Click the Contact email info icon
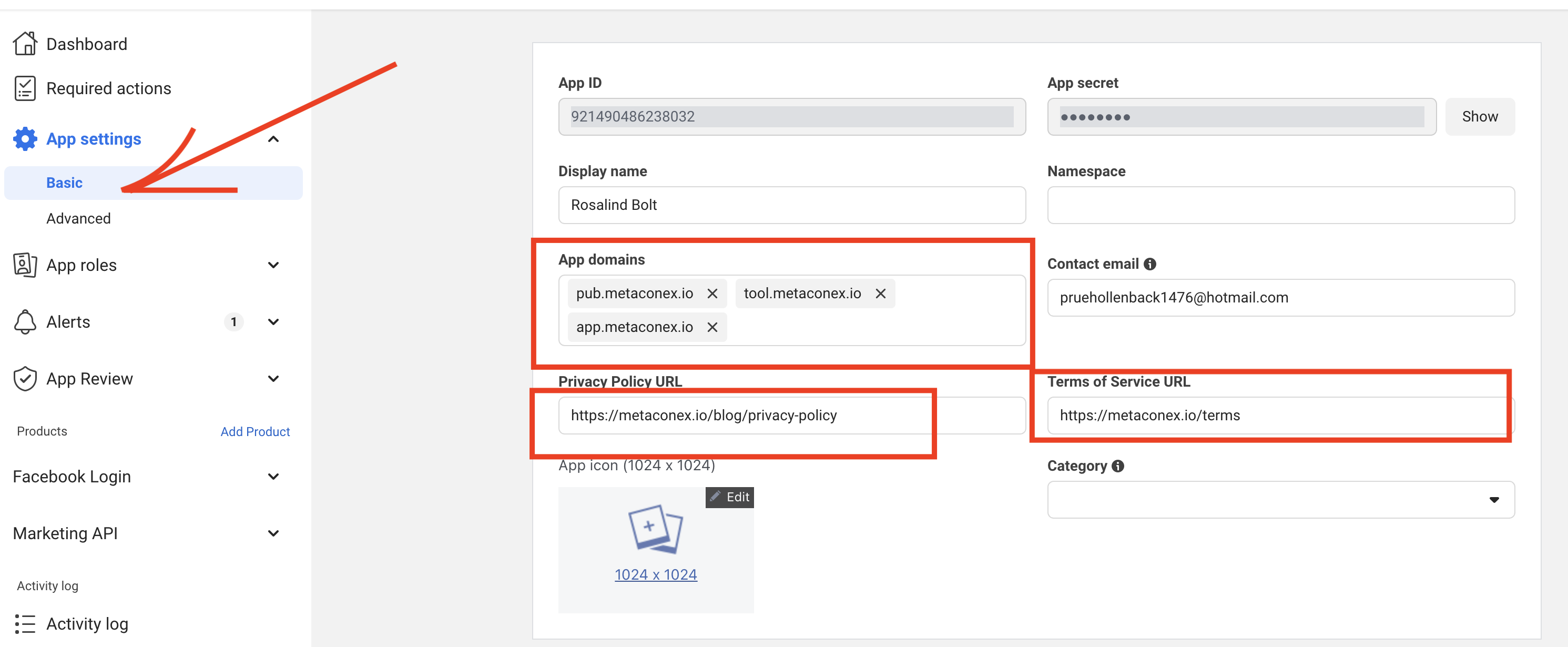 click(x=1149, y=264)
